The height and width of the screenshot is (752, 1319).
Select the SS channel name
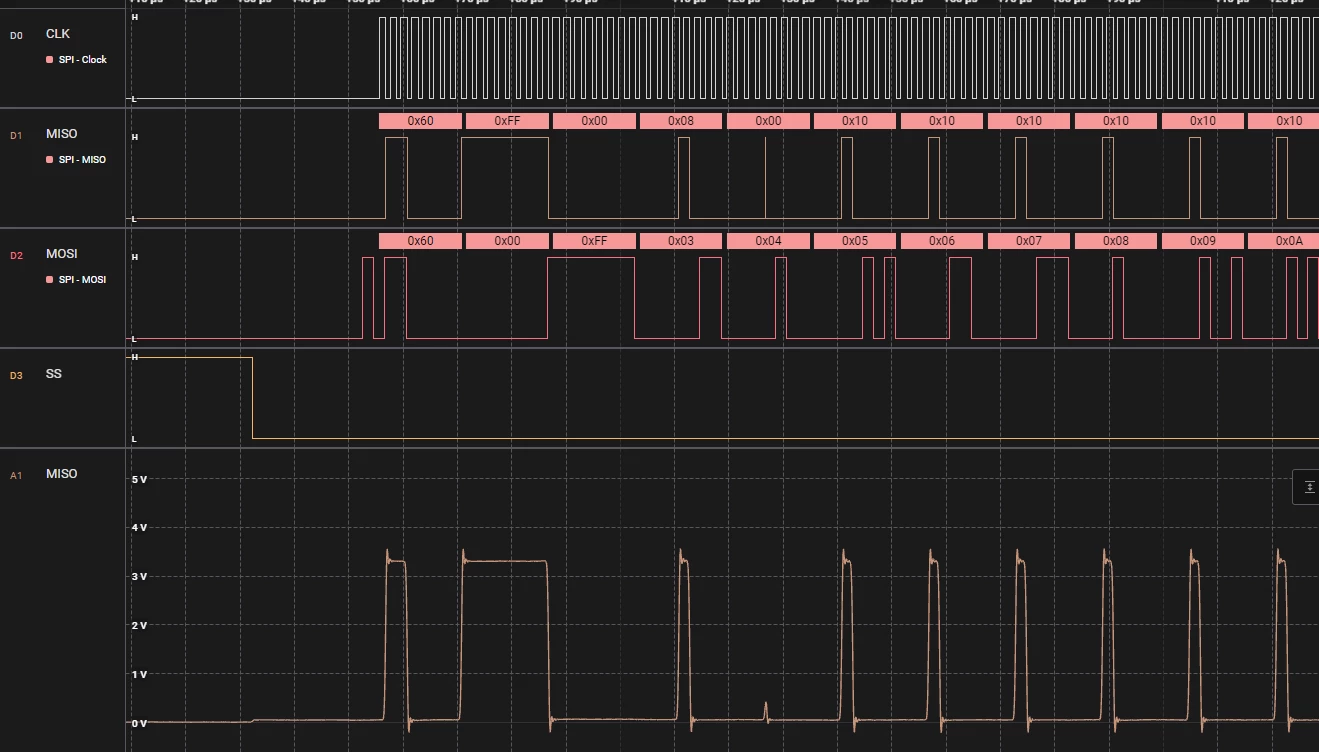pyautogui.click(x=54, y=374)
